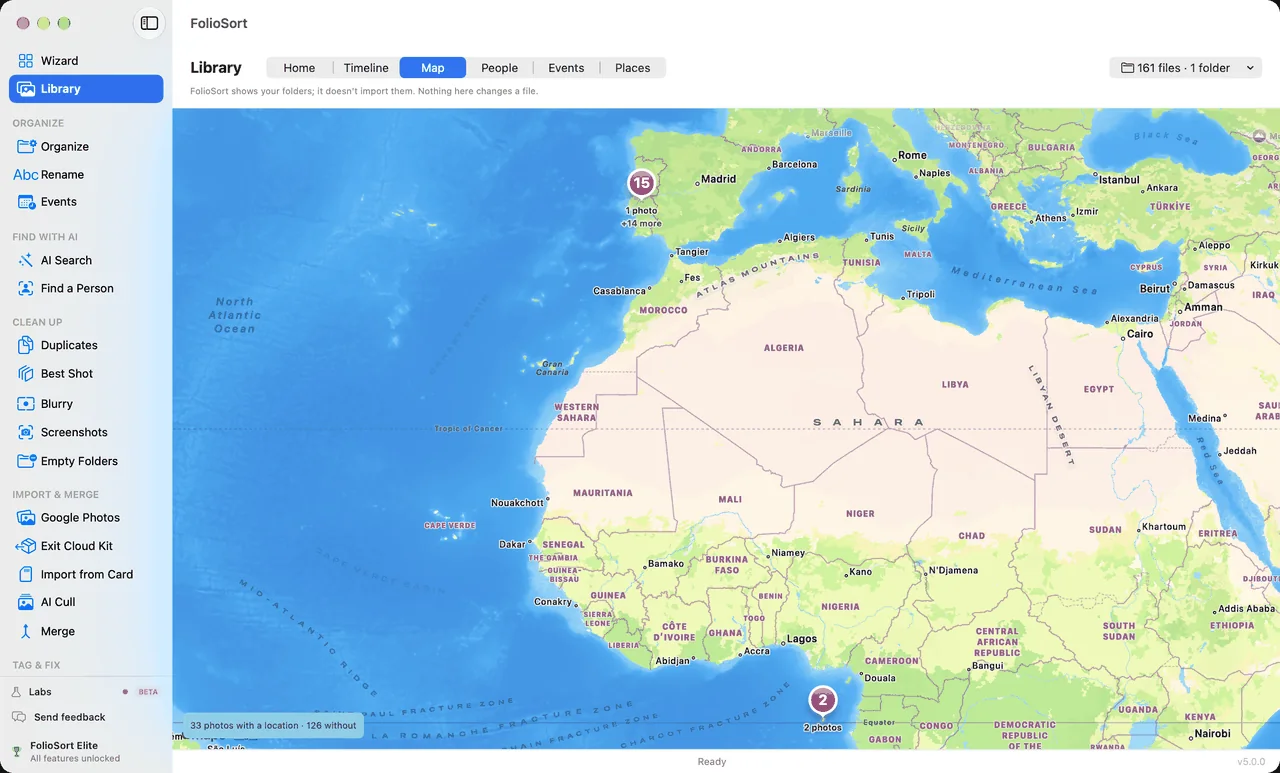This screenshot has width=1280, height=773.
Task: Launch the AI Search sparkle icon
Action: [x=26, y=260]
